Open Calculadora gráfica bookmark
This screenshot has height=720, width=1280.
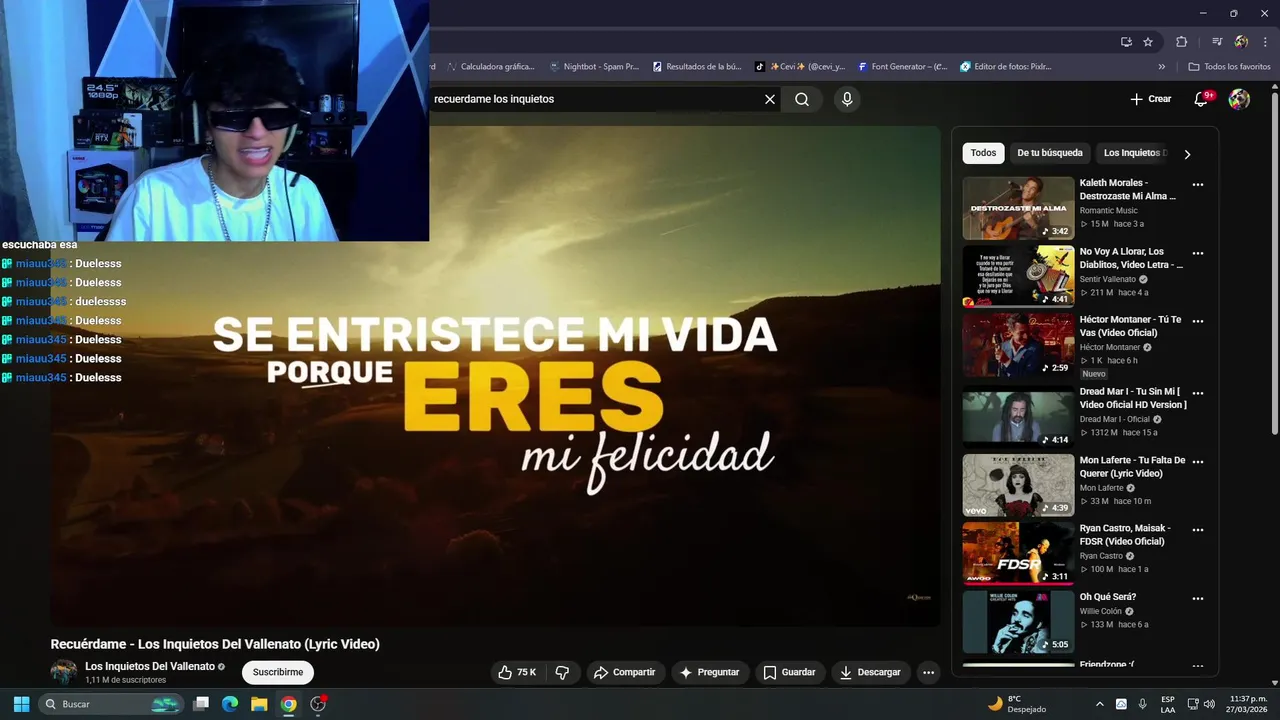491,67
